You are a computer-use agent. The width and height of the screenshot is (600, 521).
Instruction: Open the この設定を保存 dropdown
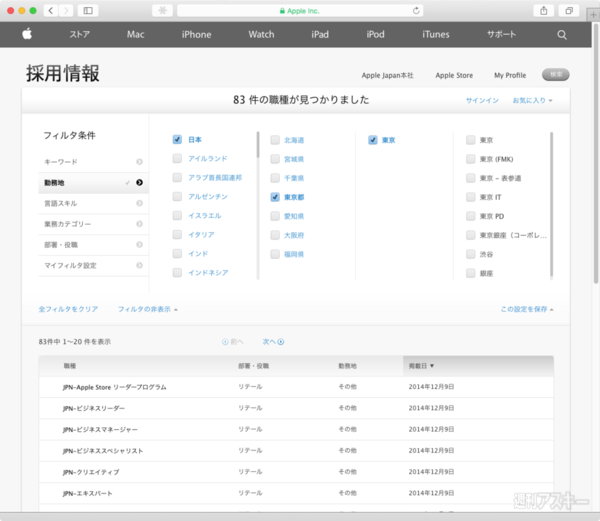point(527,309)
